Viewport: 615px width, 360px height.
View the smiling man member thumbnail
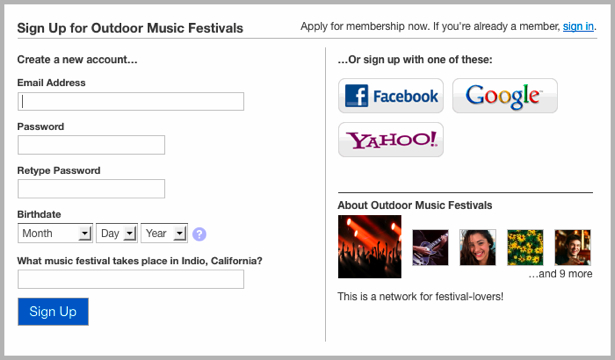coord(573,247)
